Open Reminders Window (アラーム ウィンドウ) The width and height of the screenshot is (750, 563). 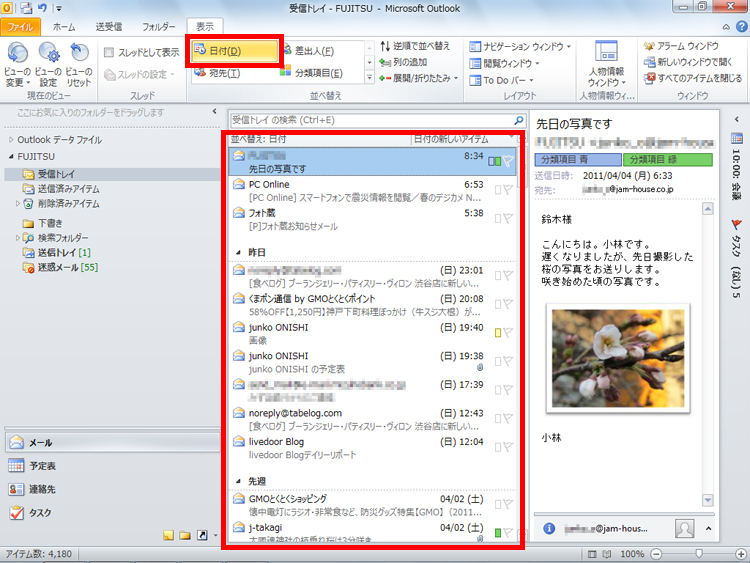[x=681, y=46]
